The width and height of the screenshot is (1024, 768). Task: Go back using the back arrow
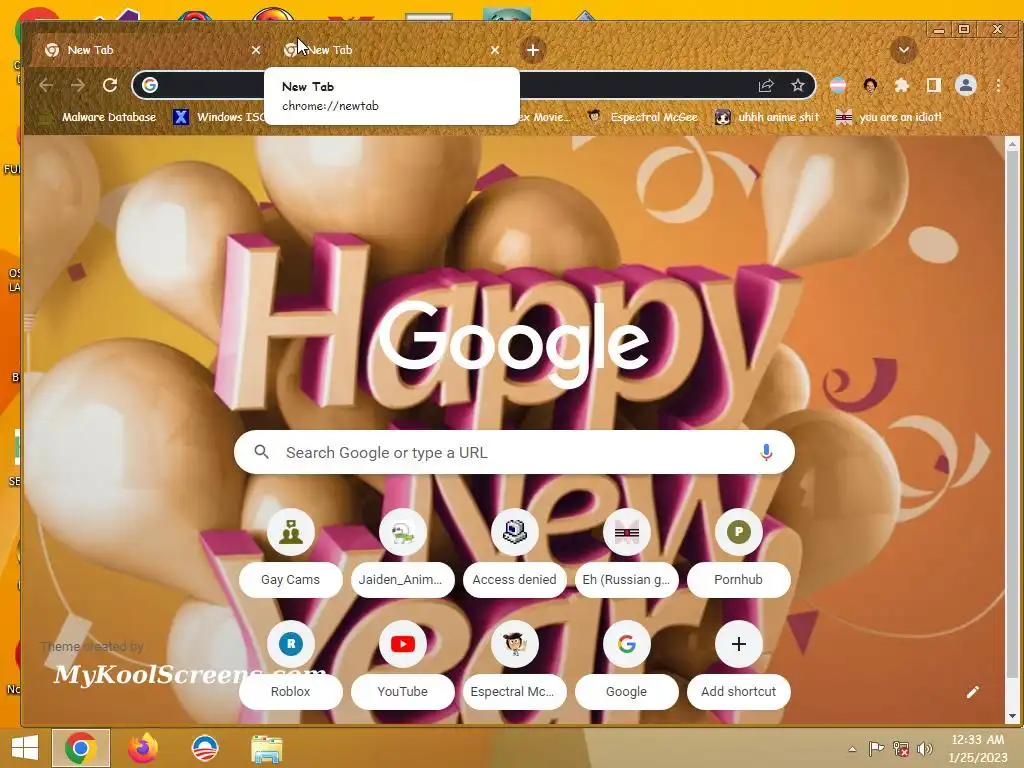(x=46, y=85)
